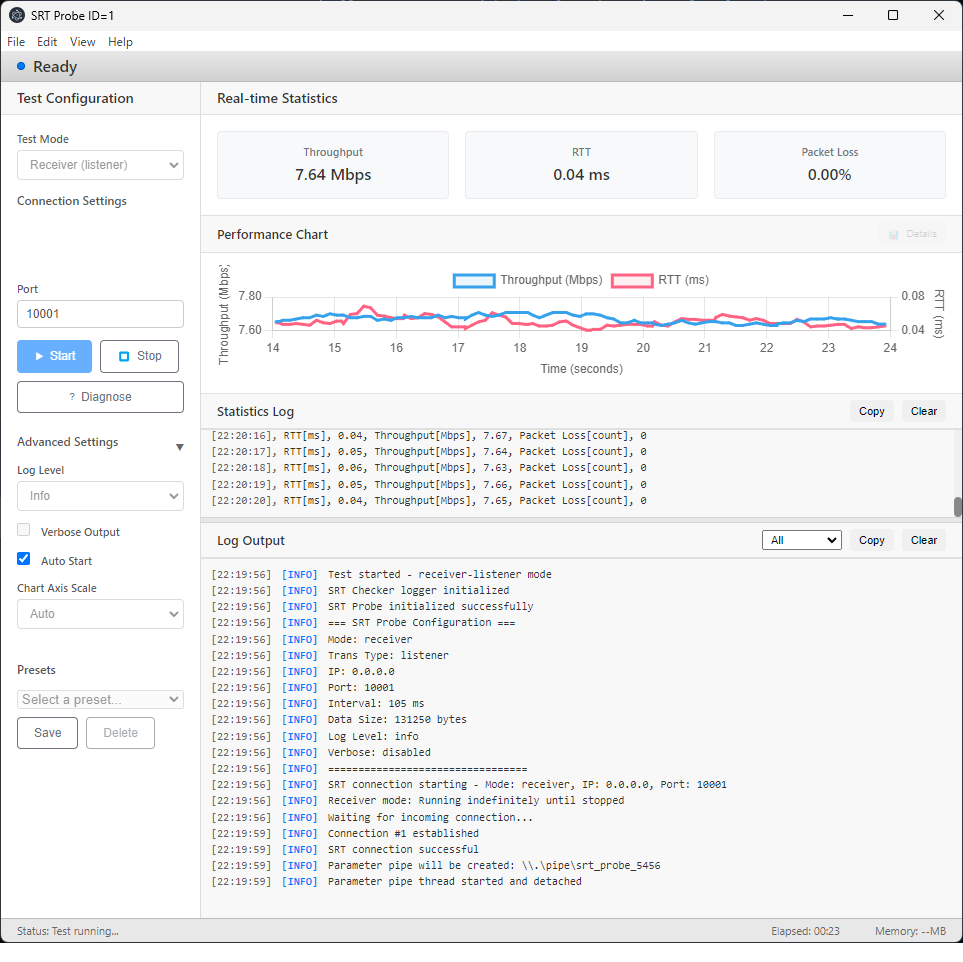Viewport: 963px width, 962px height.
Task: Click 'Elapsed: 00:23' in status bar
Action: [805, 932]
